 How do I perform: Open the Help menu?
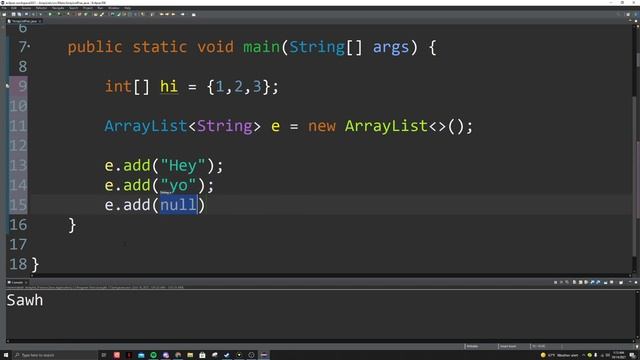(127, 8)
